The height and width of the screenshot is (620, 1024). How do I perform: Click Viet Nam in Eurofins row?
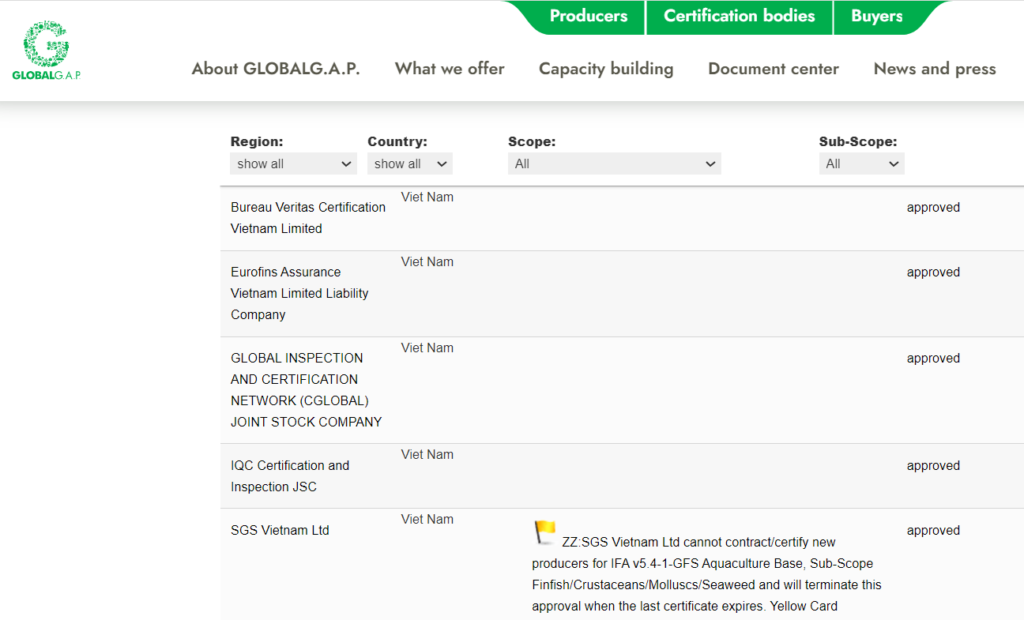pyautogui.click(x=427, y=261)
